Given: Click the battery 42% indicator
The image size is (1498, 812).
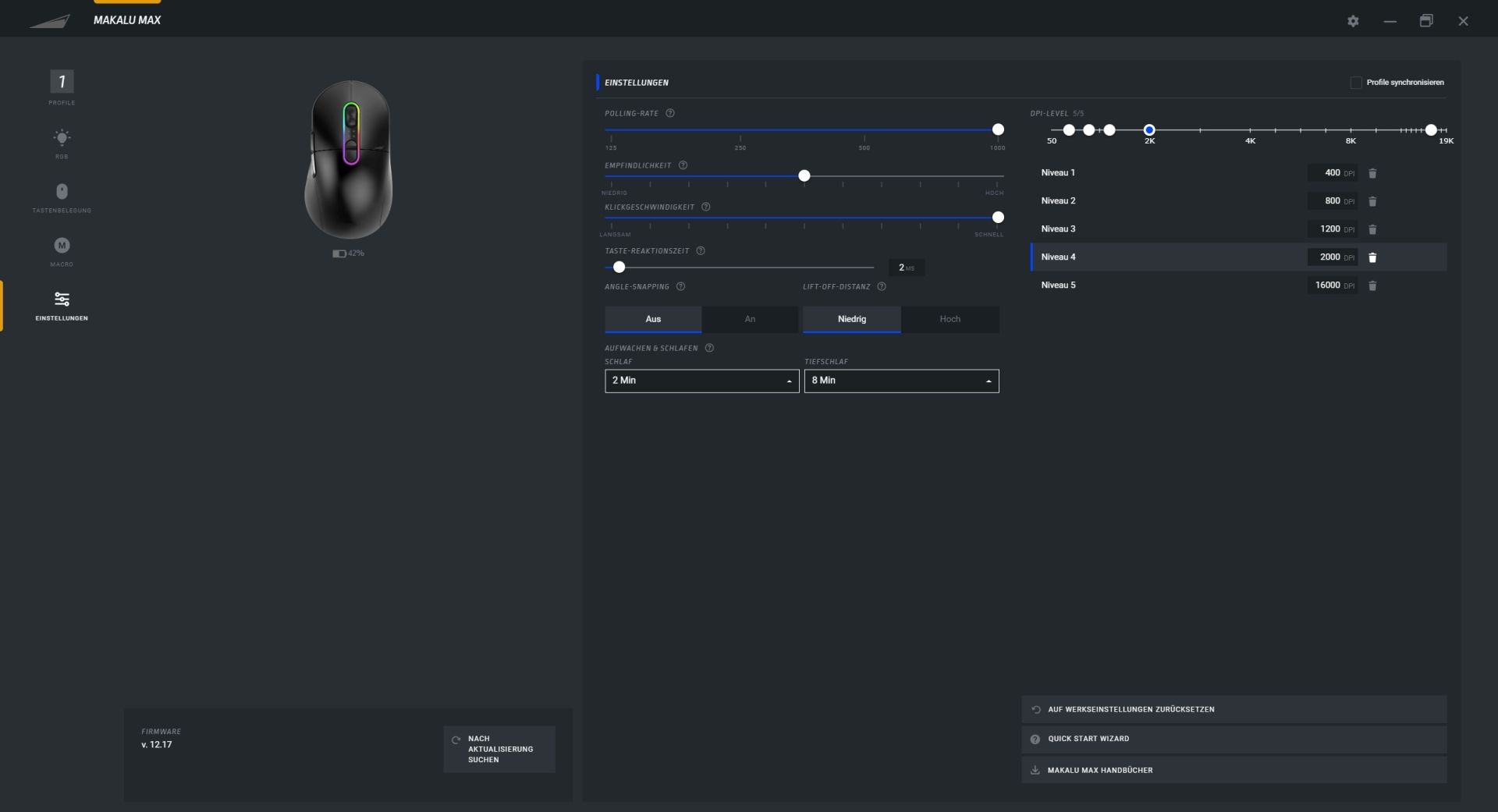Looking at the screenshot, I should (348, 254).
